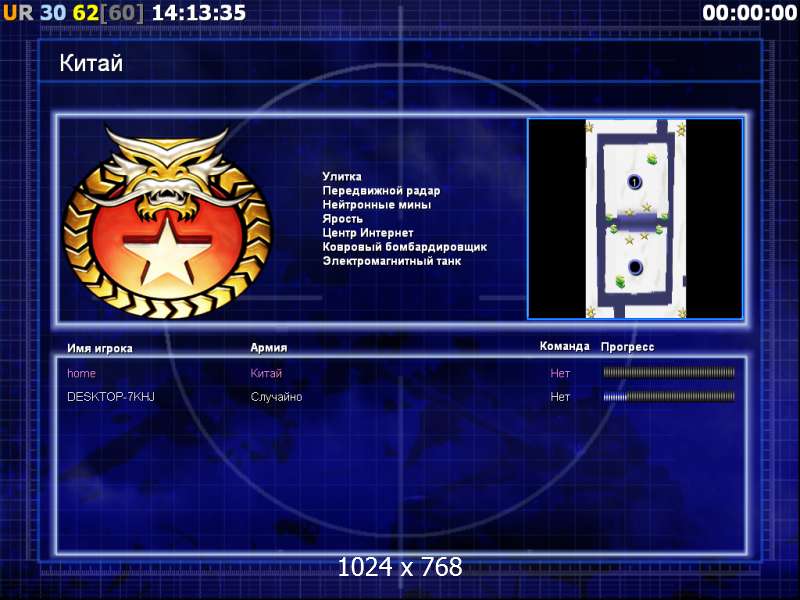Select "Ярость" in feature list
Viewport: 800px width, 600px height.
(342, 219)
